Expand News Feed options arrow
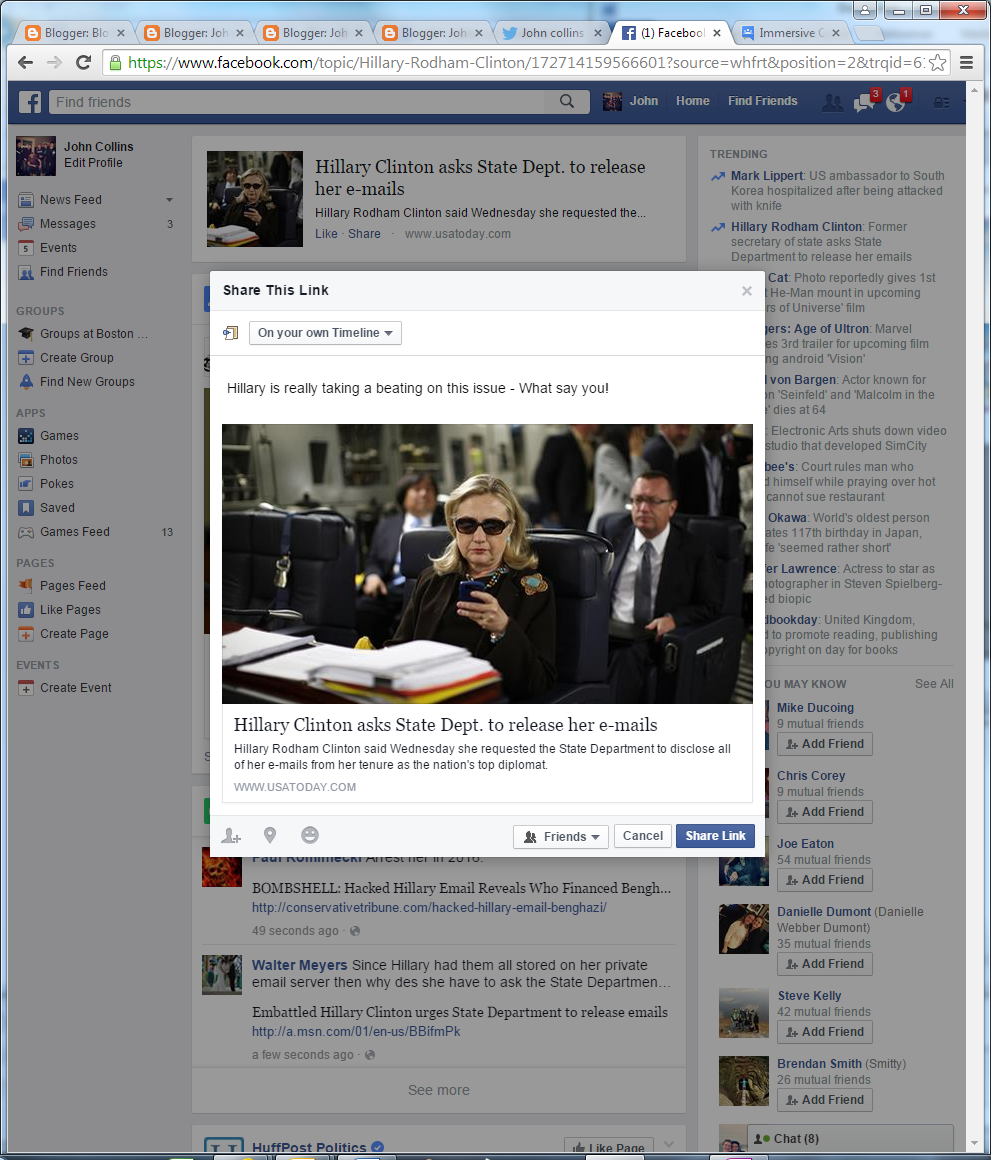The width and height of the screenshot is (991, 1160). (169, 200)
